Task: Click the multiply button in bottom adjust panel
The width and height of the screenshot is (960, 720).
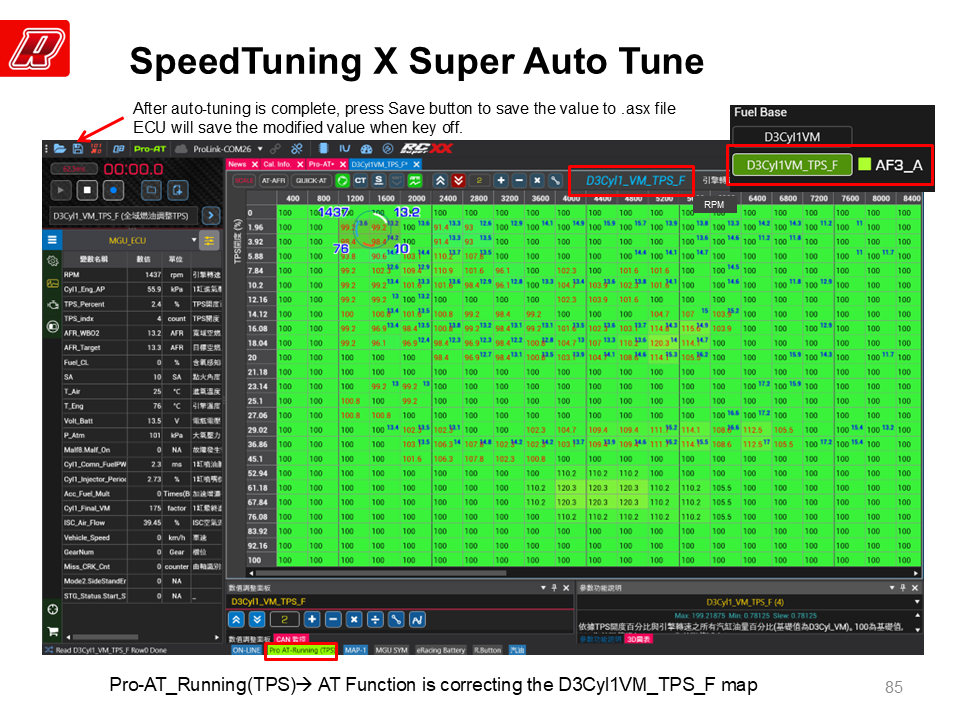Action: coord(354,620)
